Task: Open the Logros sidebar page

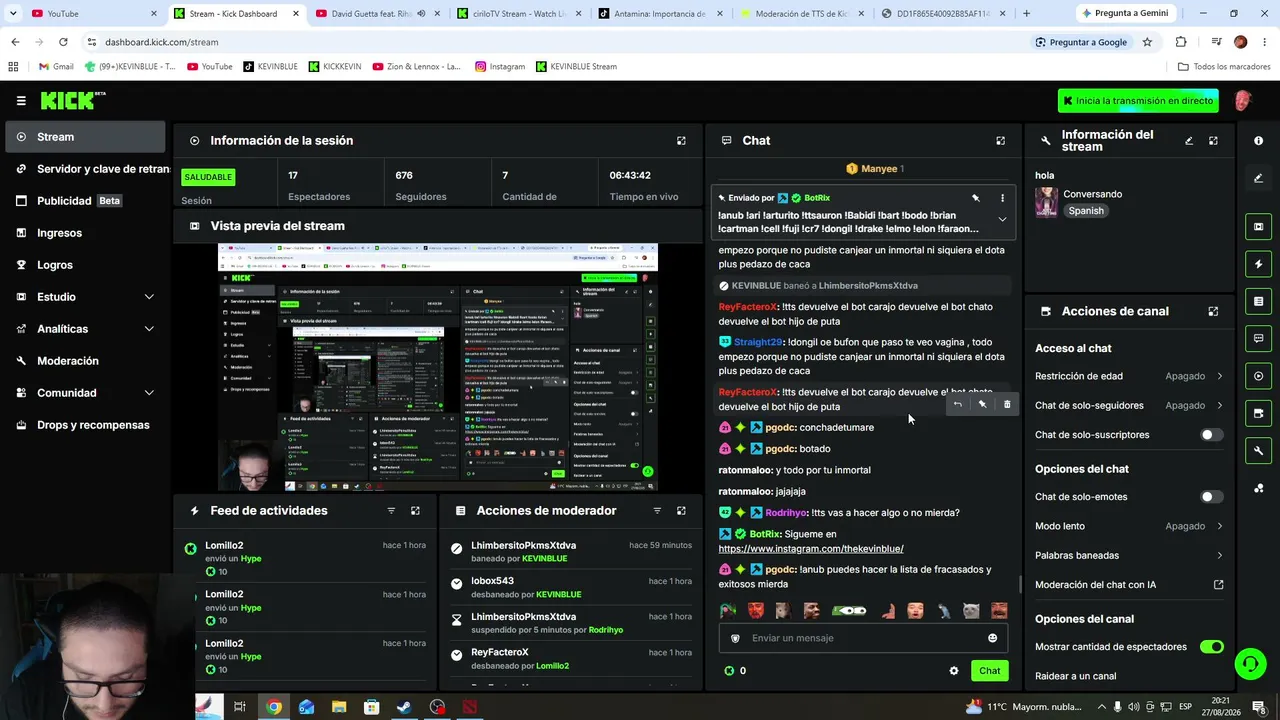Action: point(85,265)
